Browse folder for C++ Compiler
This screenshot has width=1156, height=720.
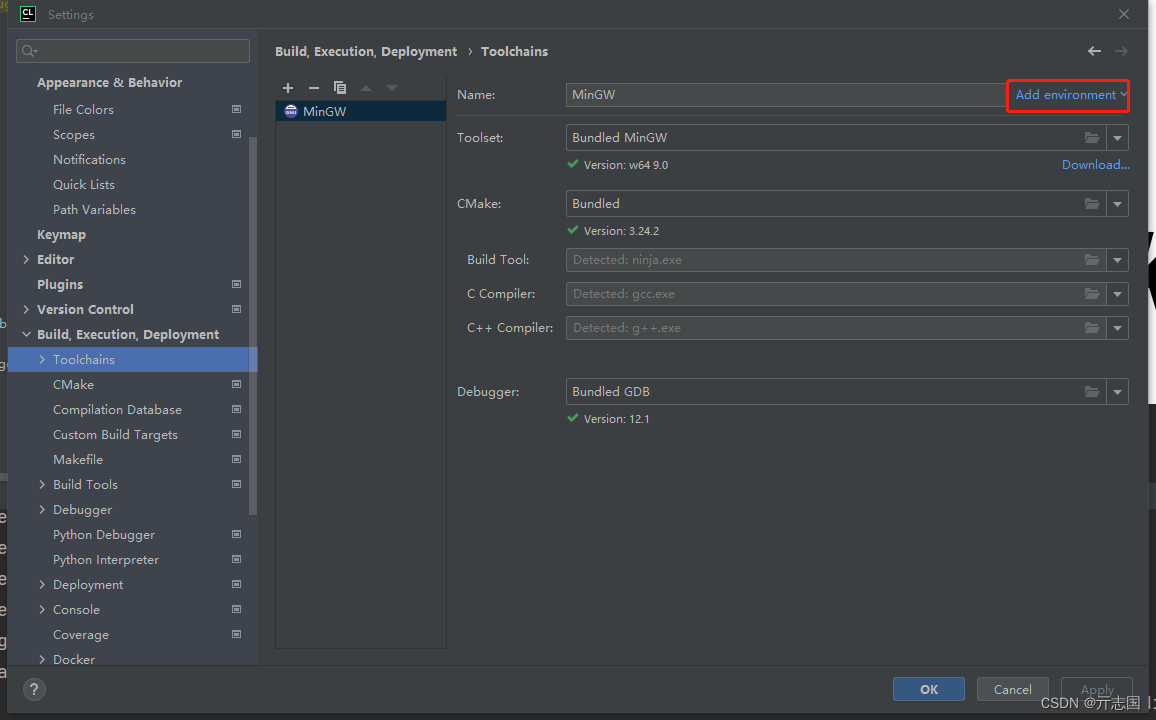[x=1092, y=328]
